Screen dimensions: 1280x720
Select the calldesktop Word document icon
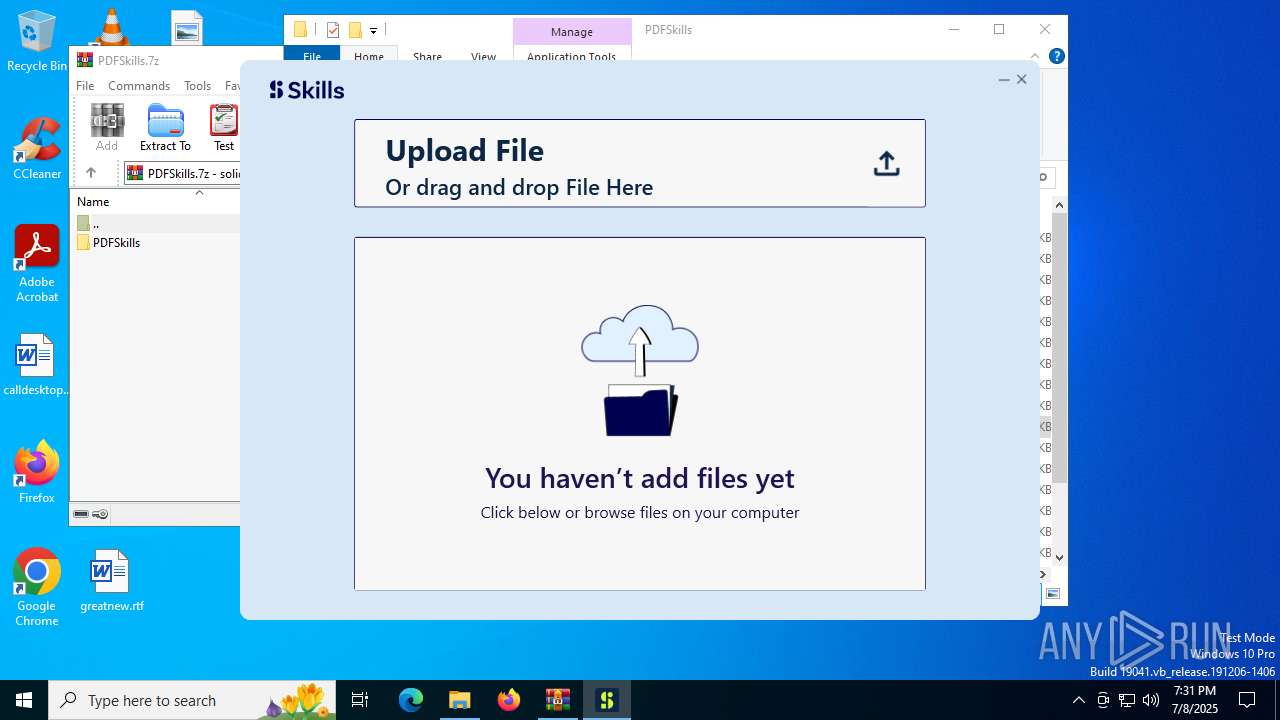click(x=36, y=365)
